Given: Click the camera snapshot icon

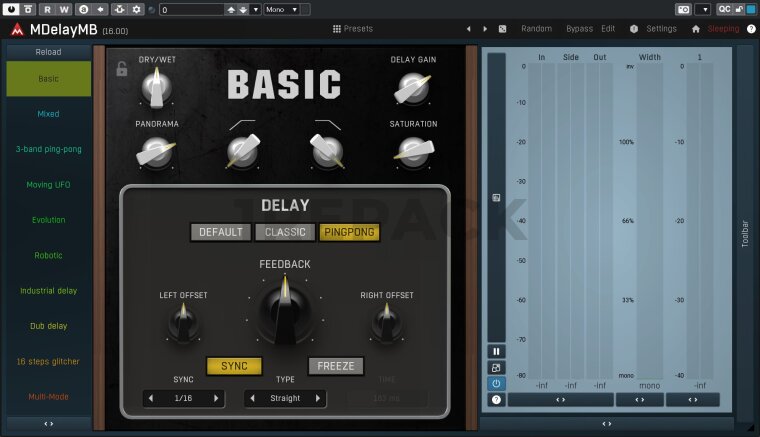Looking at the screenshot, I should tap(683, 9).
